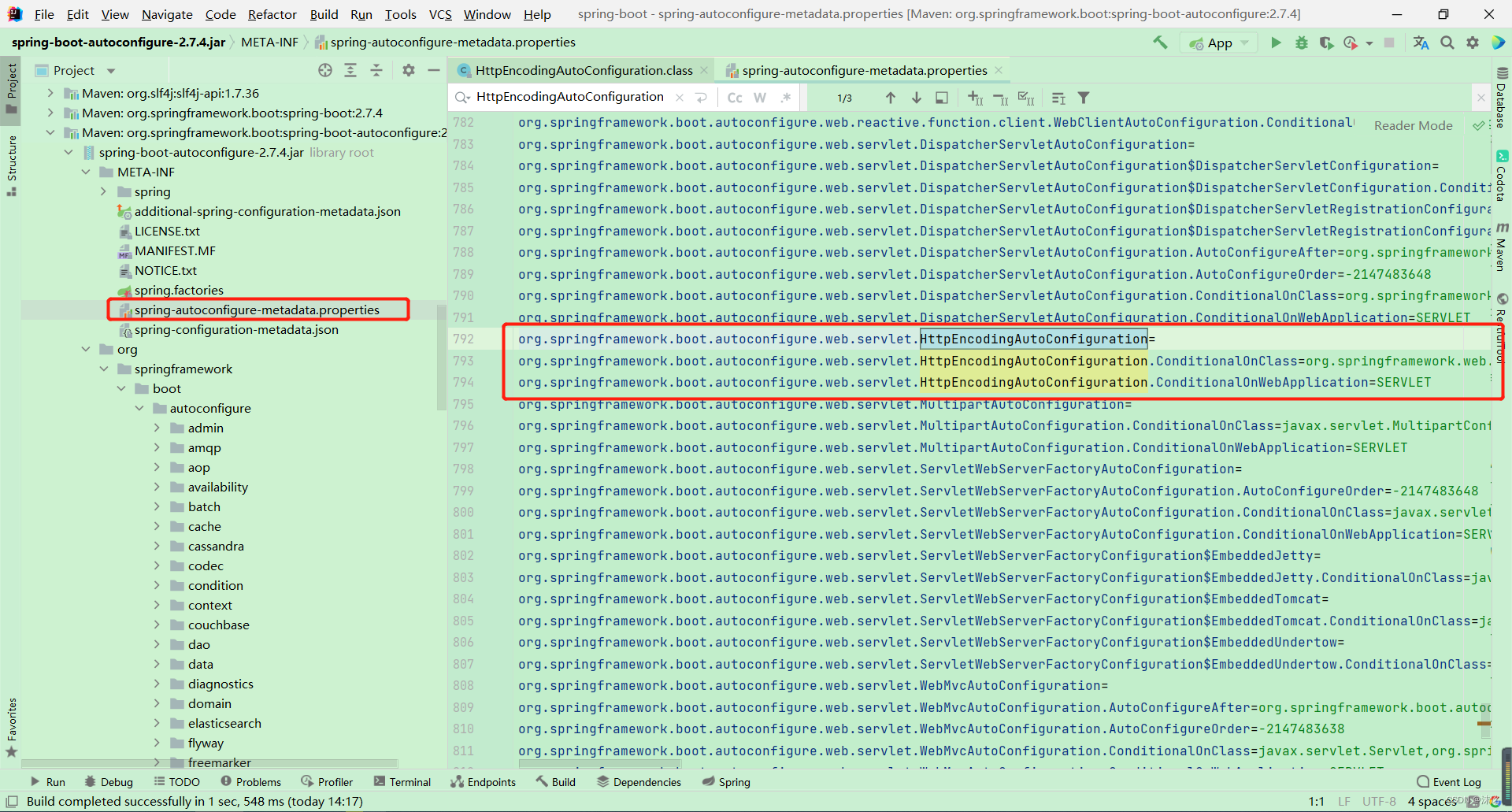1512x812 pixels.
Task: Select the translate icon in the toolbar
Action: click(x=1421, y=43)
